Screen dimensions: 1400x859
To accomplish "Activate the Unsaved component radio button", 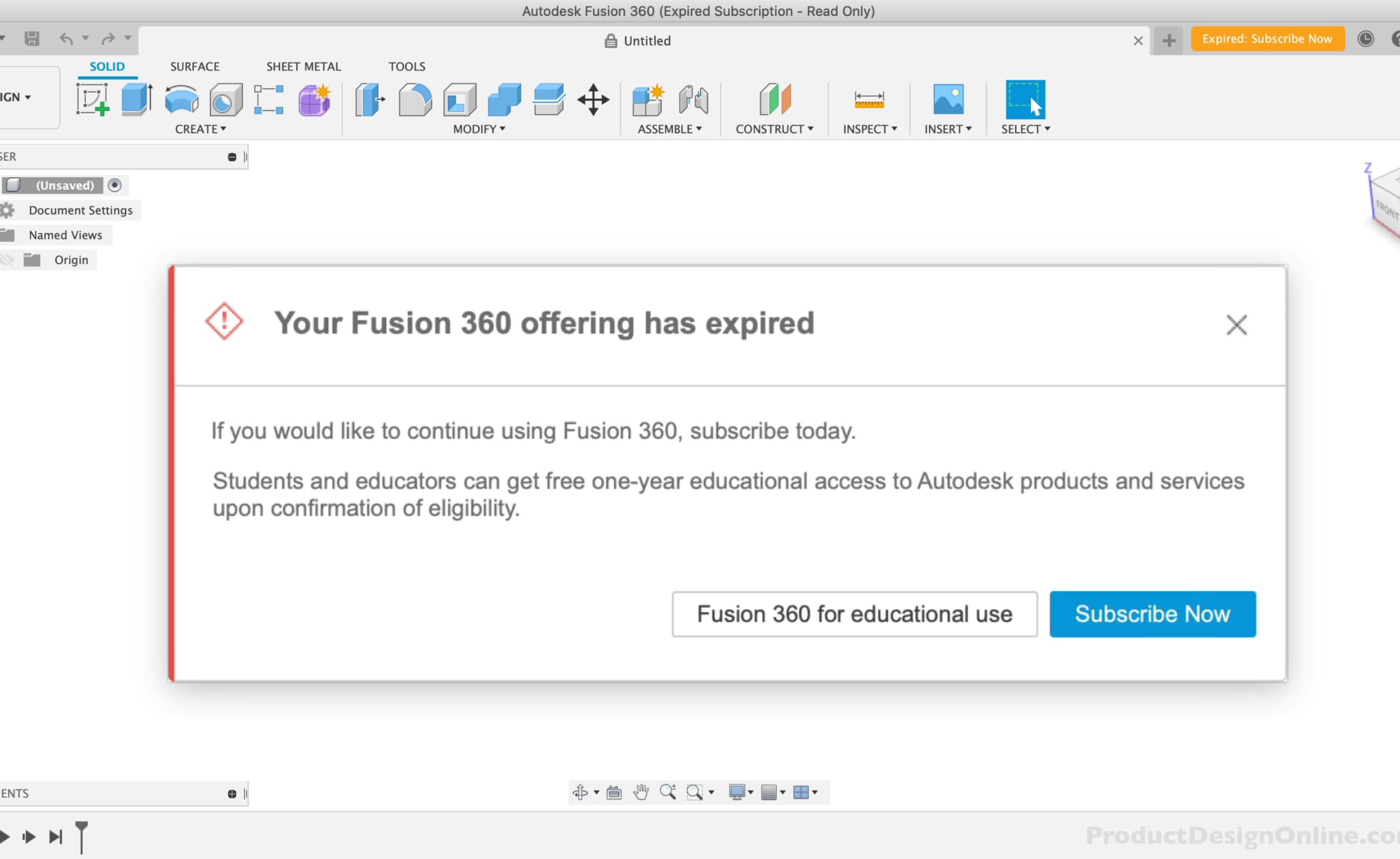I will tap(115, 185).
